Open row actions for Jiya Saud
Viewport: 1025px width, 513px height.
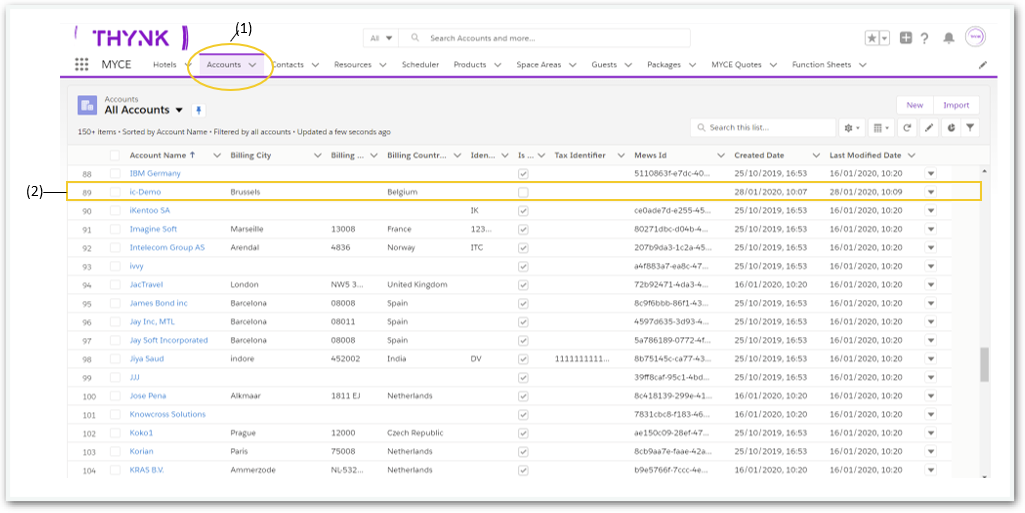coord(931,359)
